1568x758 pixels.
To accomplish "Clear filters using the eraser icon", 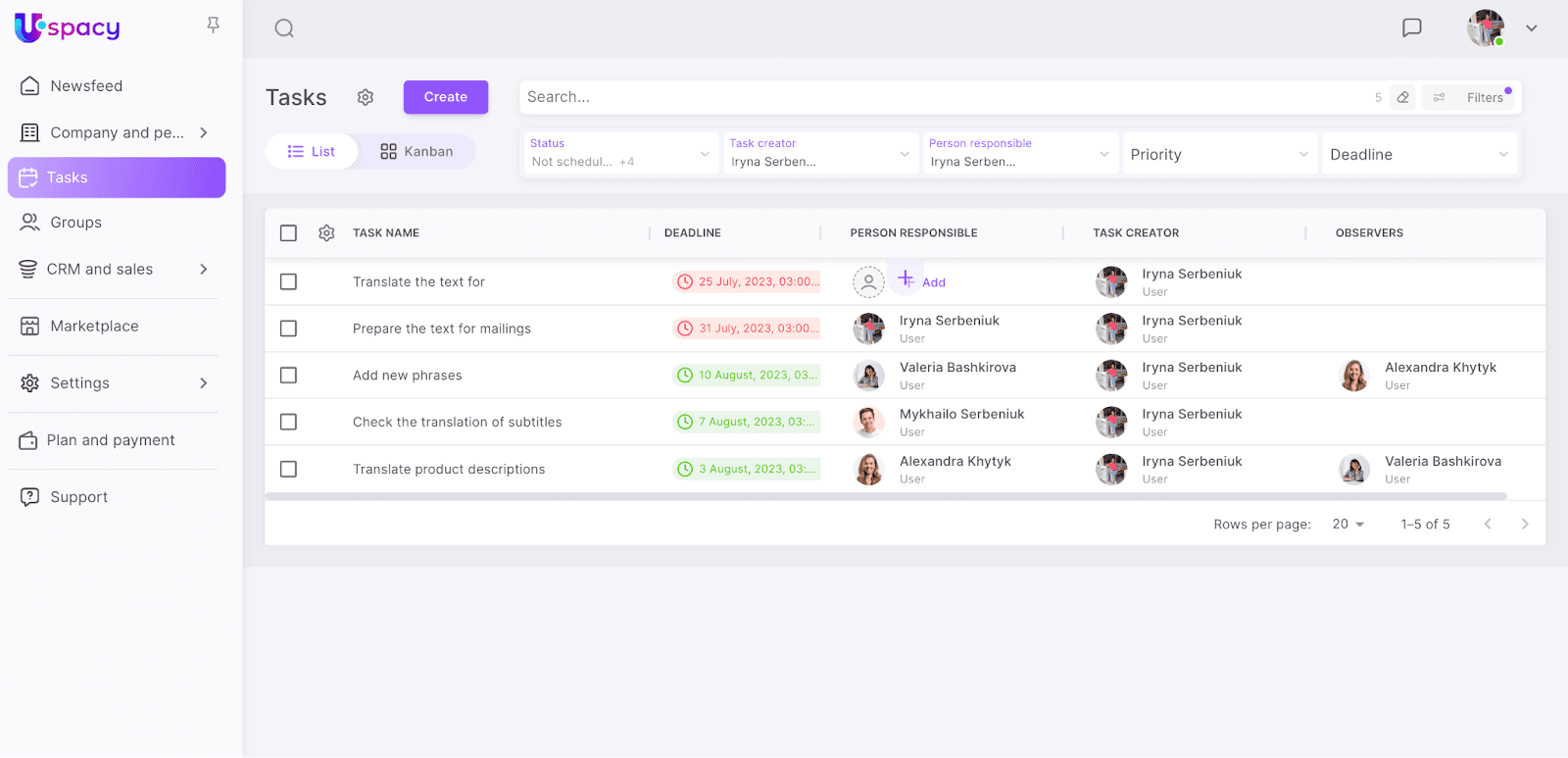I will [x=1403, y=97].
